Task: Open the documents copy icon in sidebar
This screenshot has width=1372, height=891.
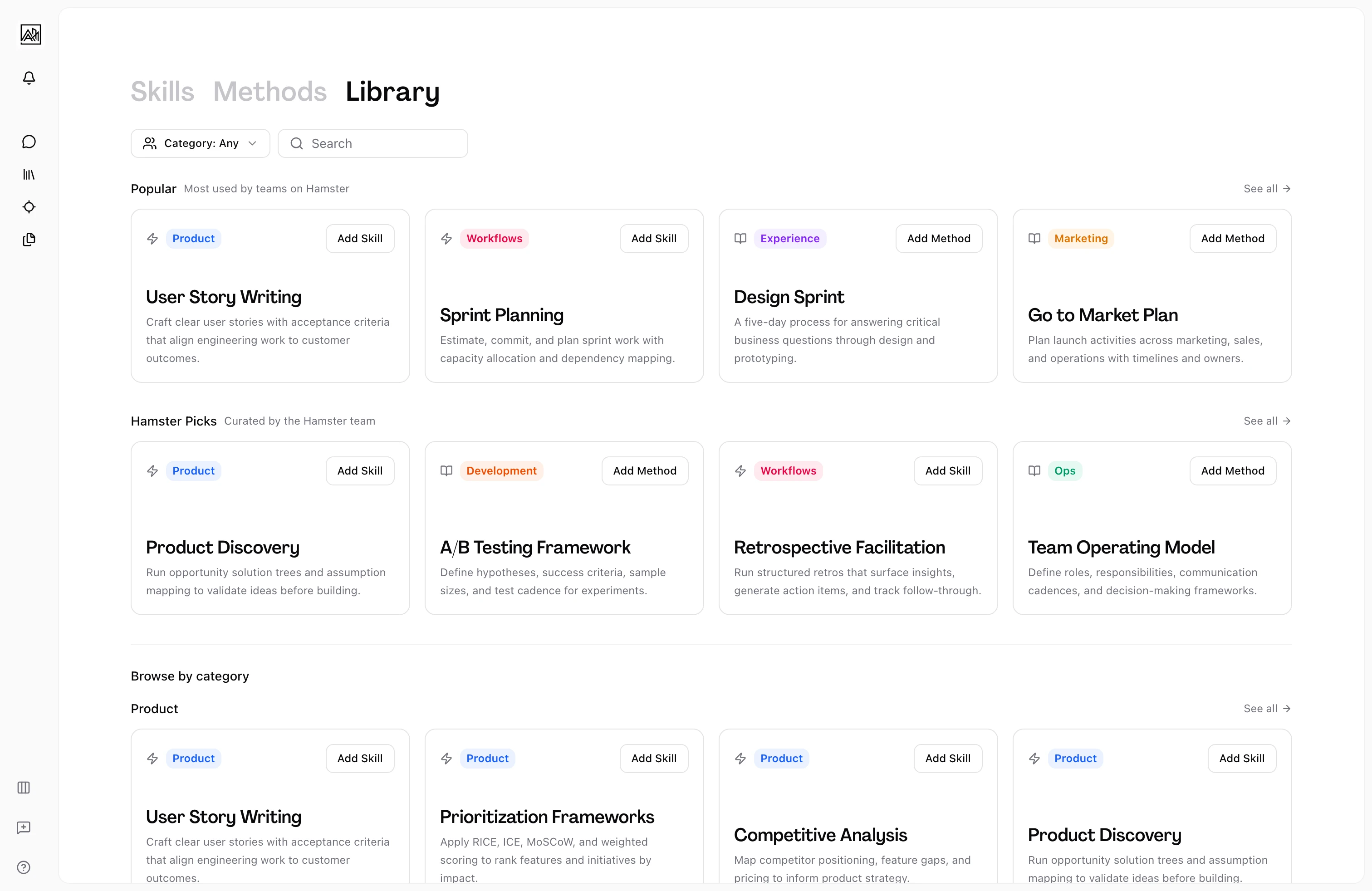Action: pyautogui.click(x=29, y=239)
